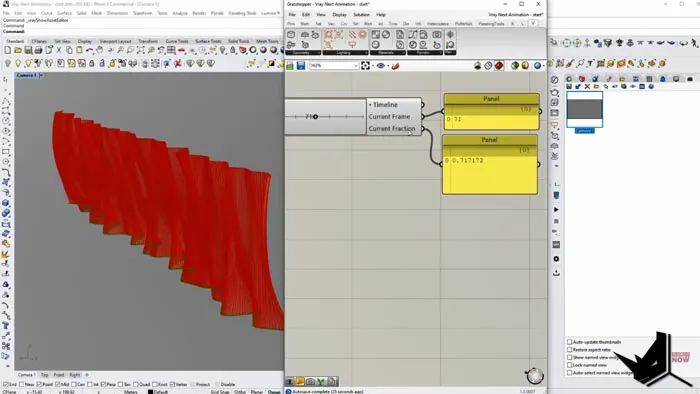This screenshot has height=394, width=700.
Task: Switch to Top viewport tab
Action: point(45,375)
